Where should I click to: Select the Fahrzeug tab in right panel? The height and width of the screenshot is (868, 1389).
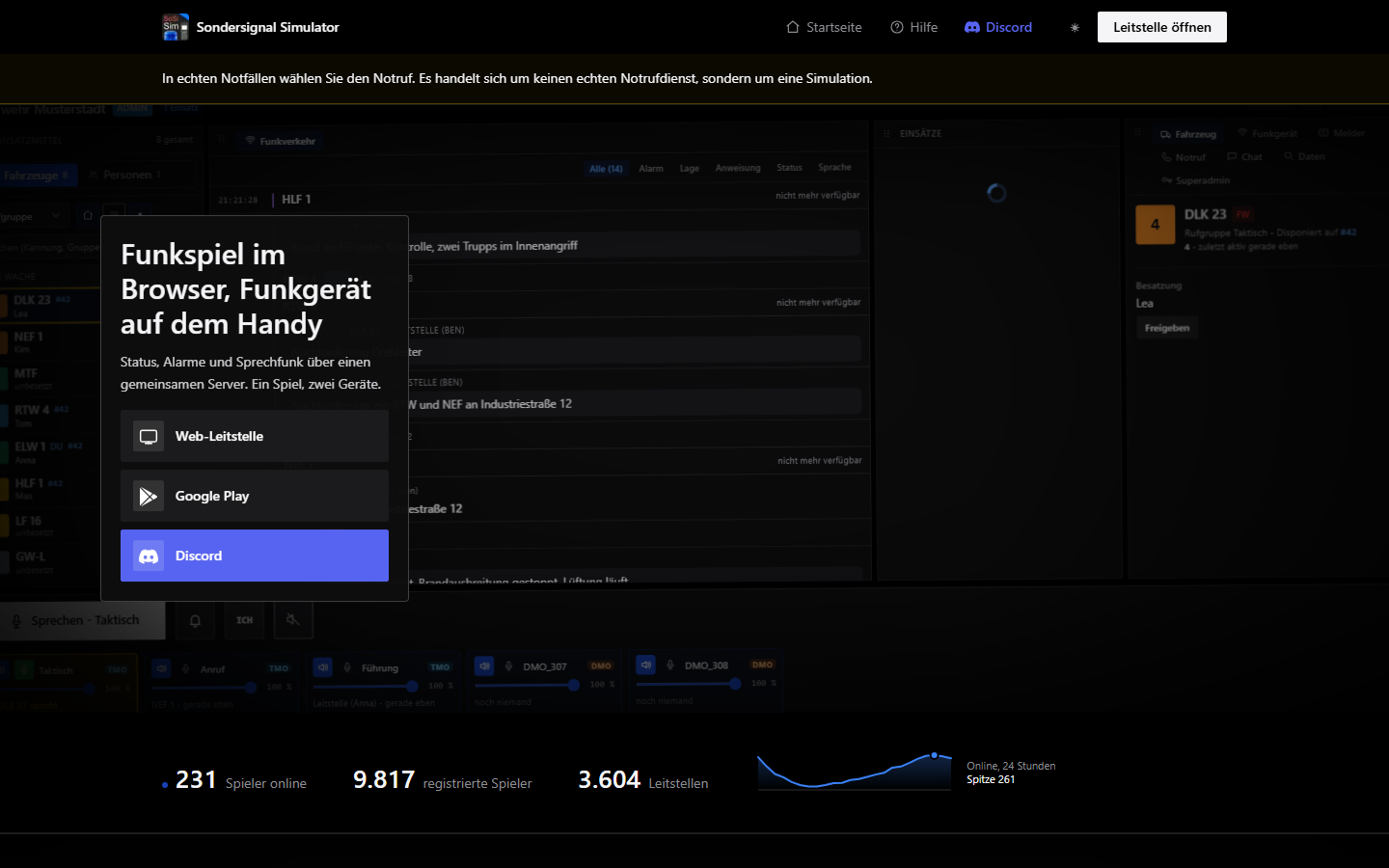click(x=1188, y=134)
